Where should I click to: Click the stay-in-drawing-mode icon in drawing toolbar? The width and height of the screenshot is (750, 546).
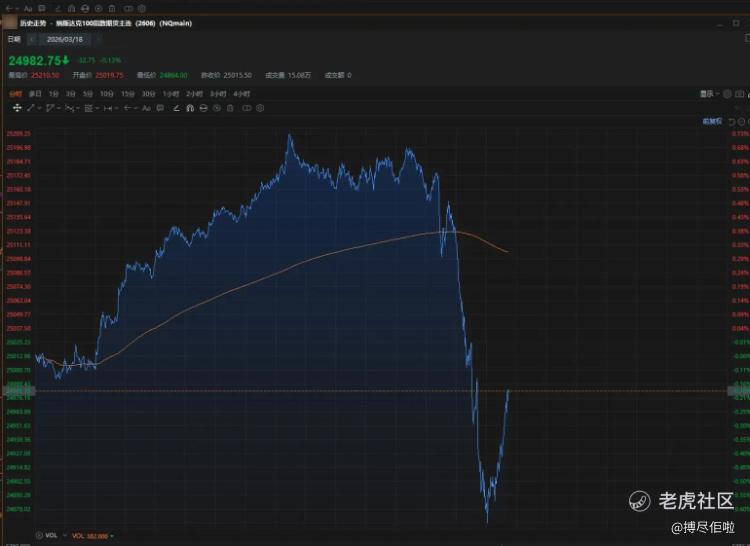(203, 108)
